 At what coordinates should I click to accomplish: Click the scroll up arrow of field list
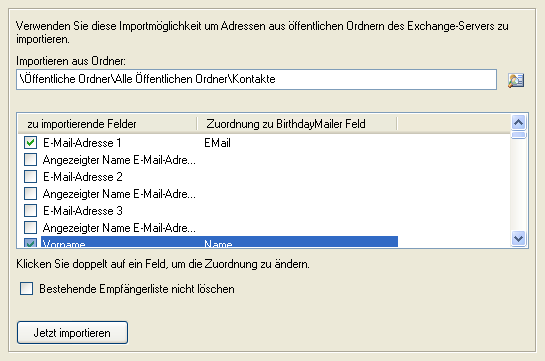point(519,122)
